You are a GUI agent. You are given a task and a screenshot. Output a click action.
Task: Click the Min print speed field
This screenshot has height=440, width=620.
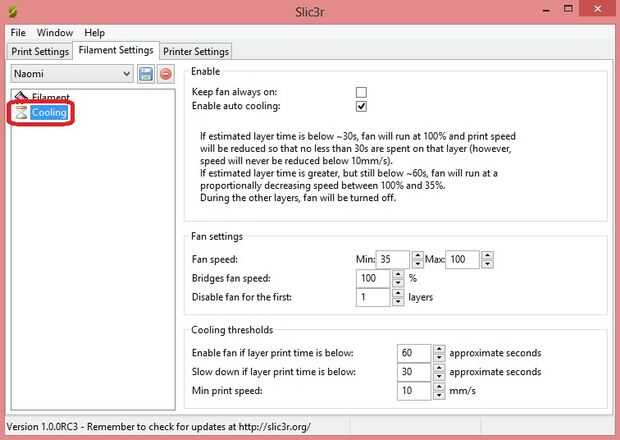[x=414, y=391]
